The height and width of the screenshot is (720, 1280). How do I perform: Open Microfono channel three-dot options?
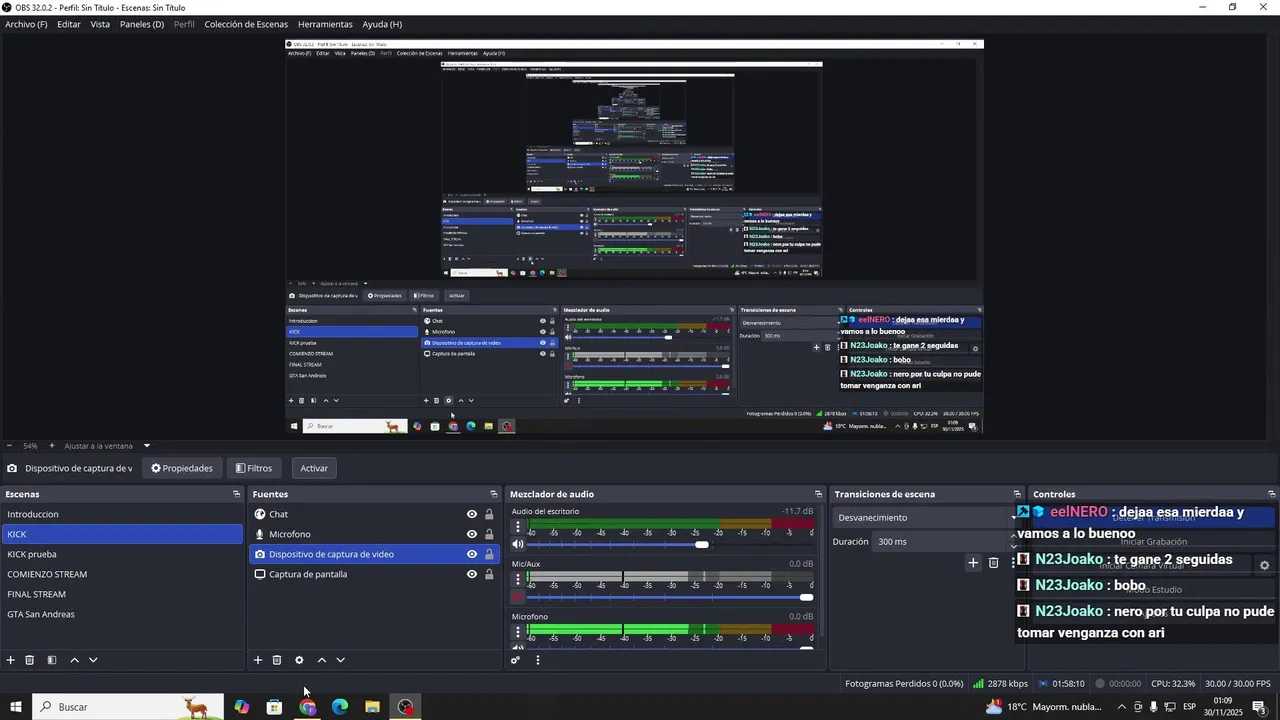point(517,633)
